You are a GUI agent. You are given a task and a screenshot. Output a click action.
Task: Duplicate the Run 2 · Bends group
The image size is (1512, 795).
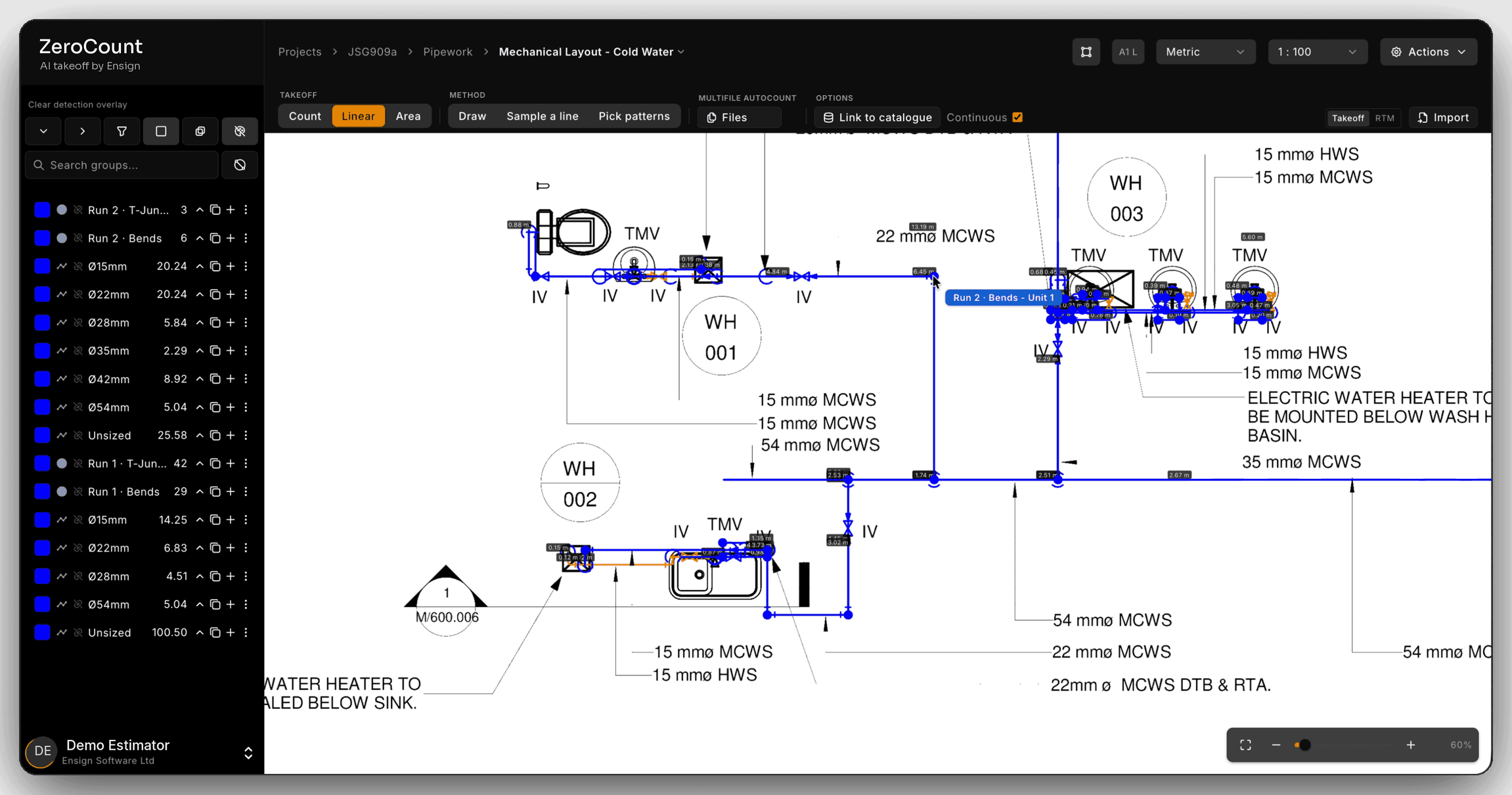(215, 238)
